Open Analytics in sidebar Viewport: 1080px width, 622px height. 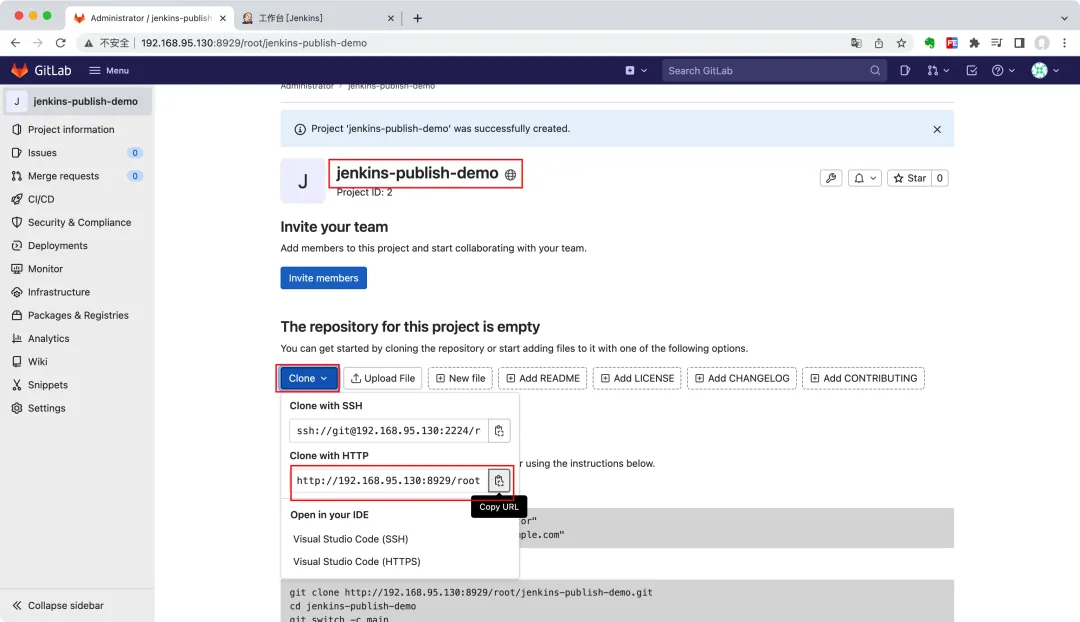(x=77, y=338)
